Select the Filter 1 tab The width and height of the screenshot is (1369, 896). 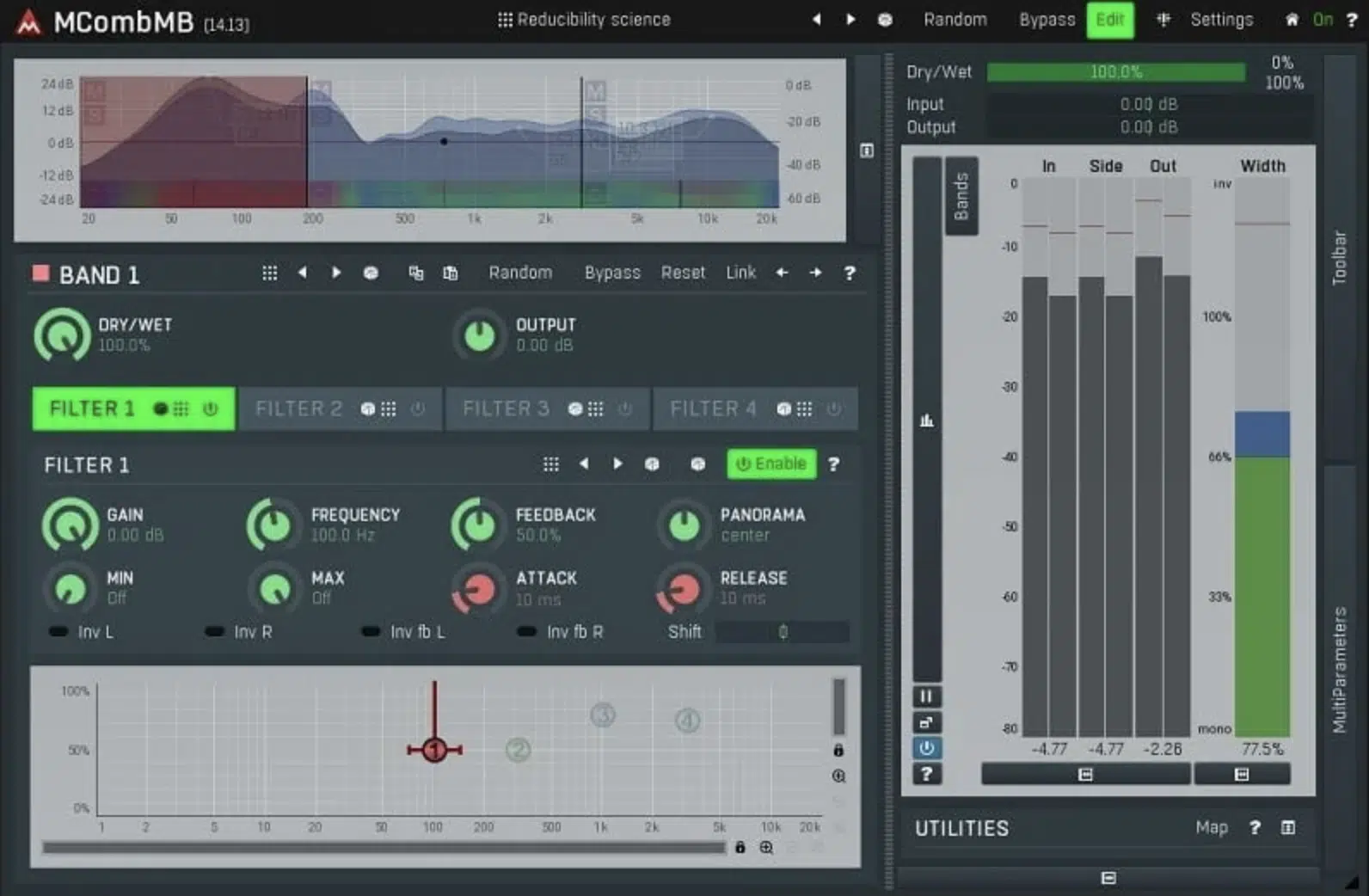point(92,408)
